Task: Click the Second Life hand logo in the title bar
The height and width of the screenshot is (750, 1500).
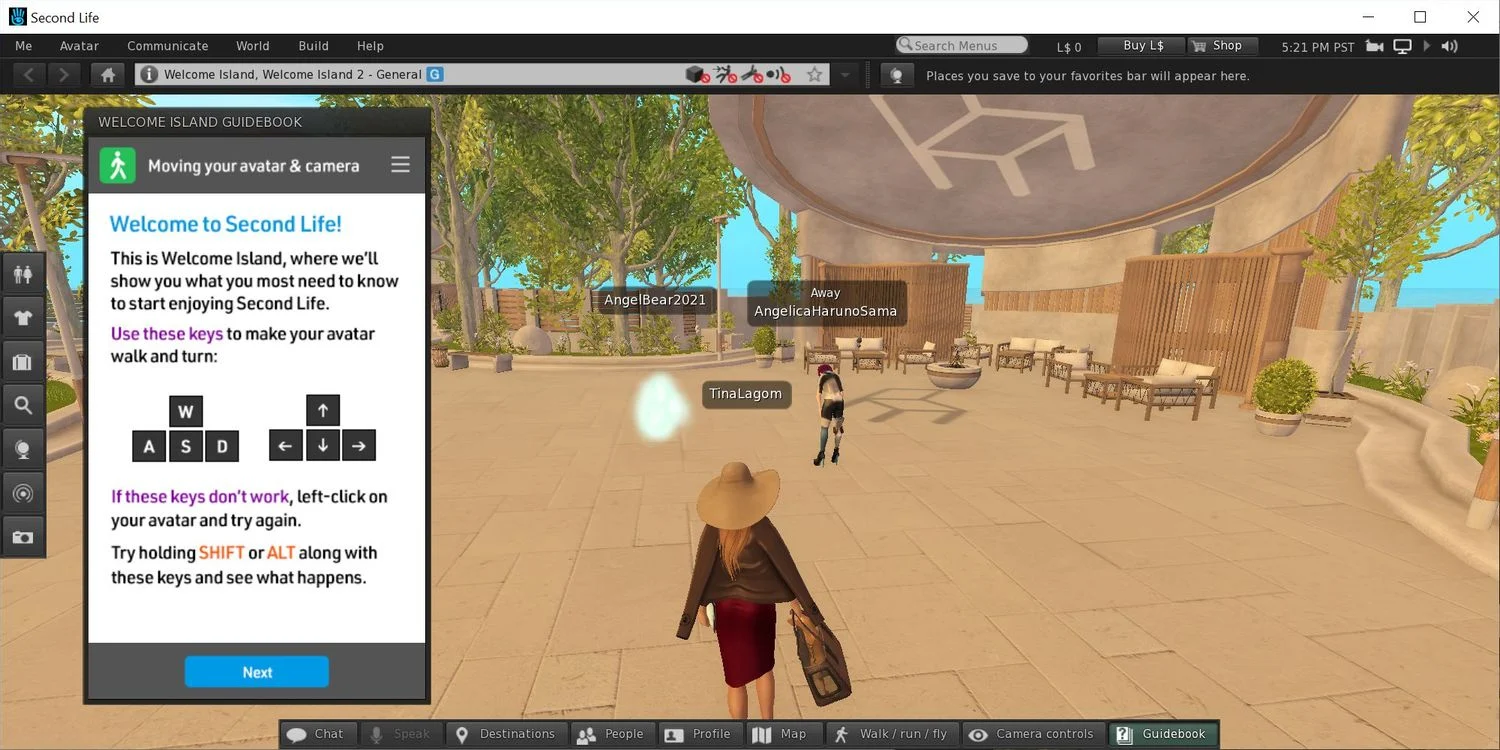Action: click(17, 17)
